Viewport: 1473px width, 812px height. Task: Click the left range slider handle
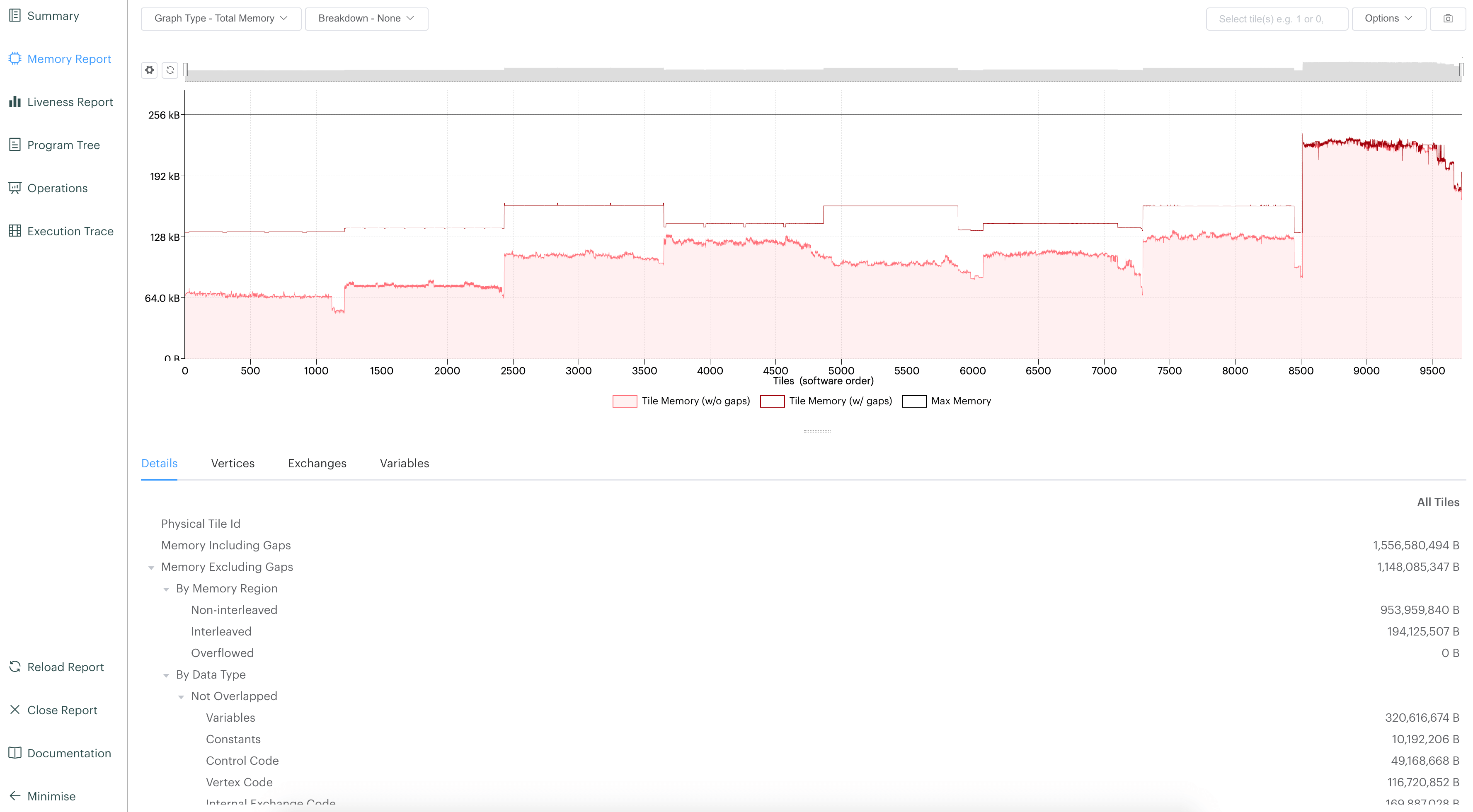[185, 70]
